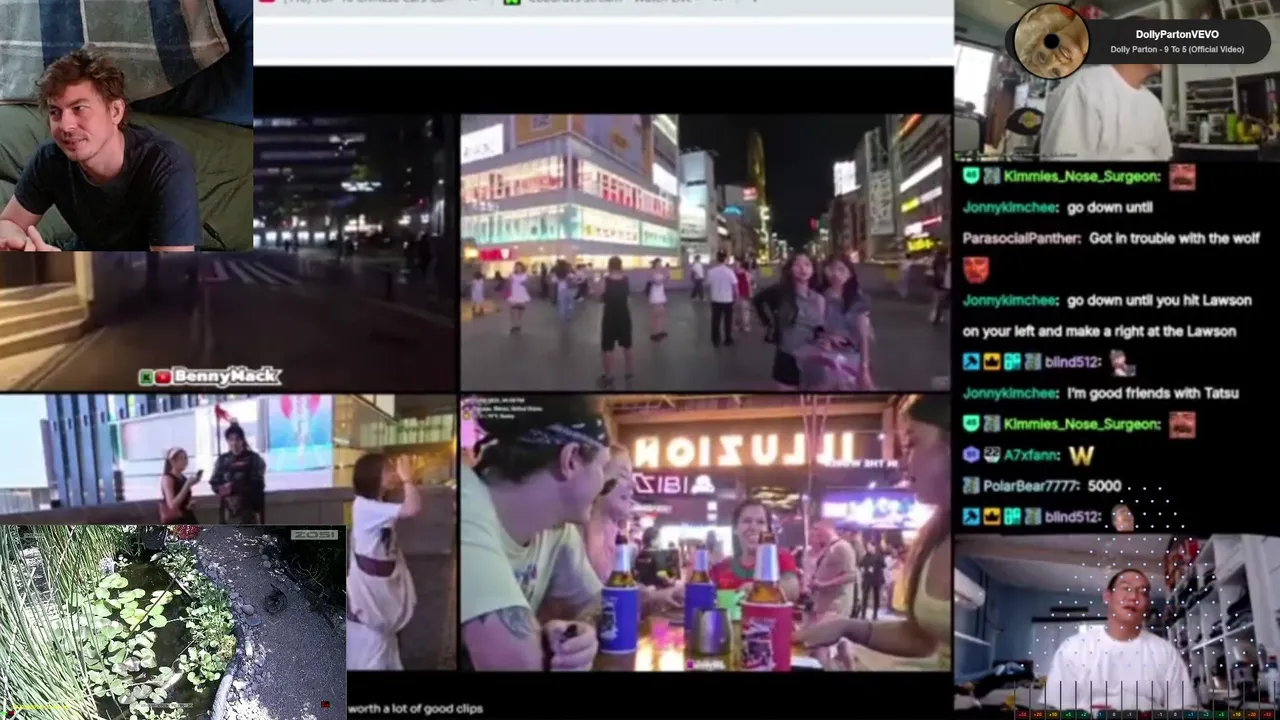Viewport: 1280px width, 720px height.
Task: Open the DollyPartonVEVO channel name
Action: [x=1177, y=34]
